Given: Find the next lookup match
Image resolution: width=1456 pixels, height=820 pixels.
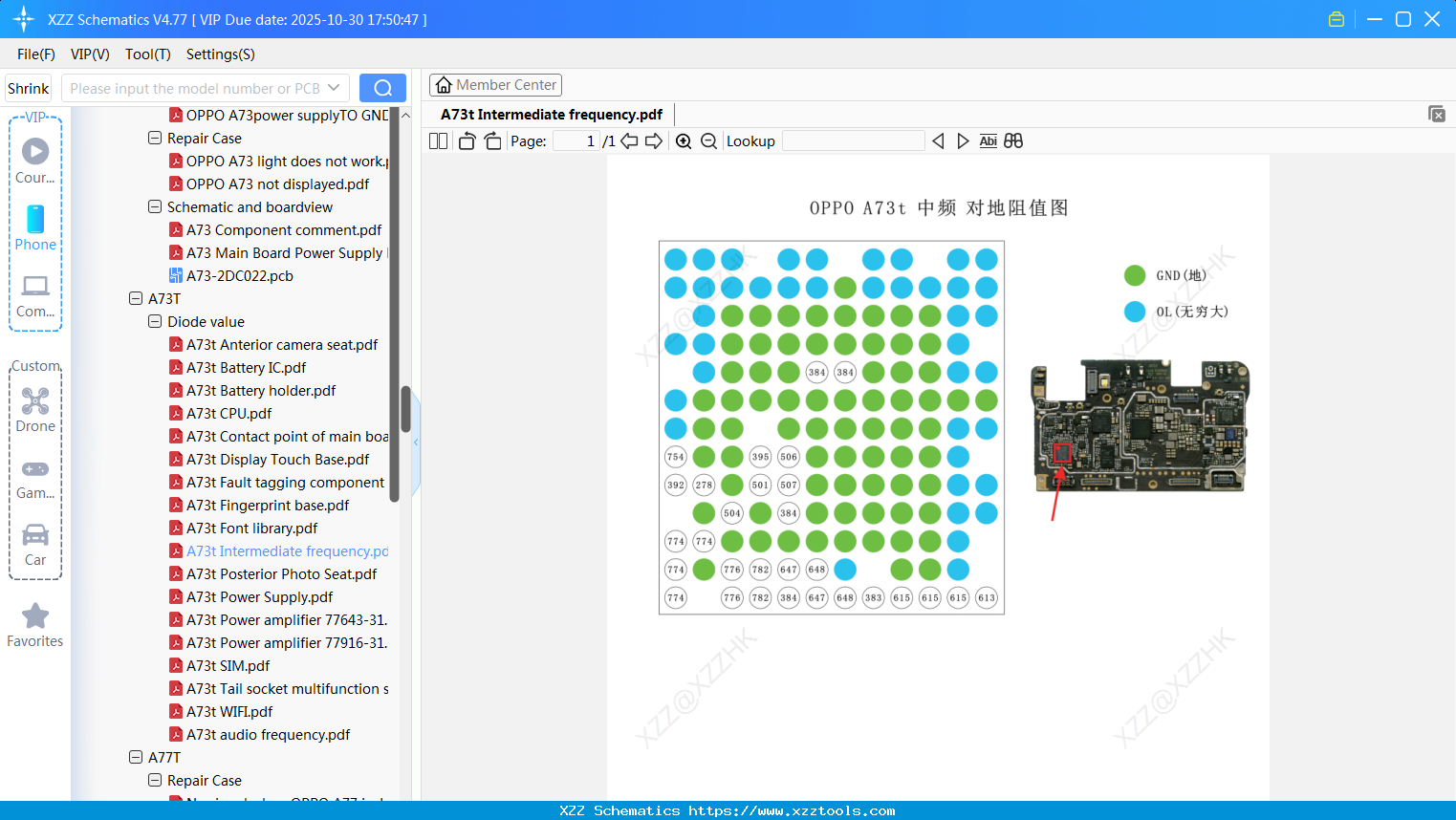Looking at the screenshot, I should click(963, 141).
